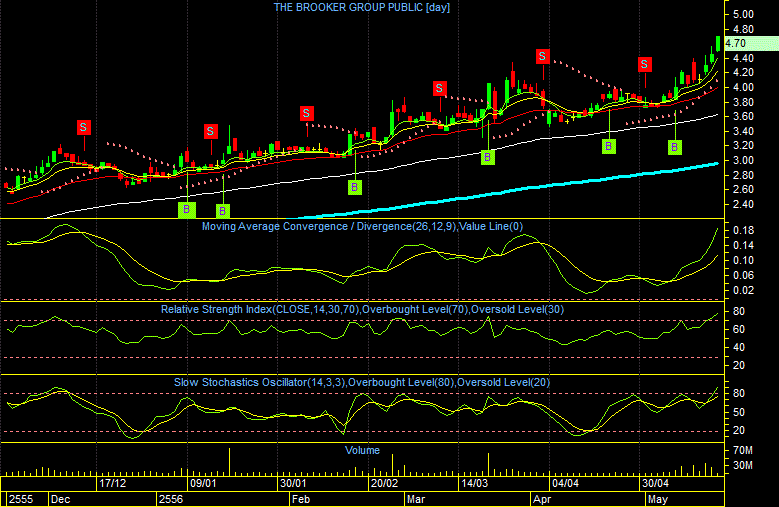
Task: Select the 04/04 date label
Action: coord(565,483)
